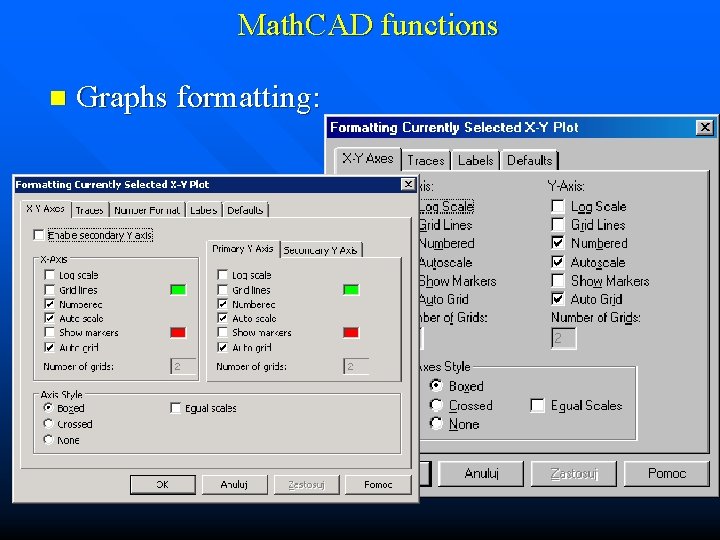This screenshot has height=540, width=720.
Task: Toggle Y-Axis Log Scale in back dialog
Action: click(x=558, y=206)
